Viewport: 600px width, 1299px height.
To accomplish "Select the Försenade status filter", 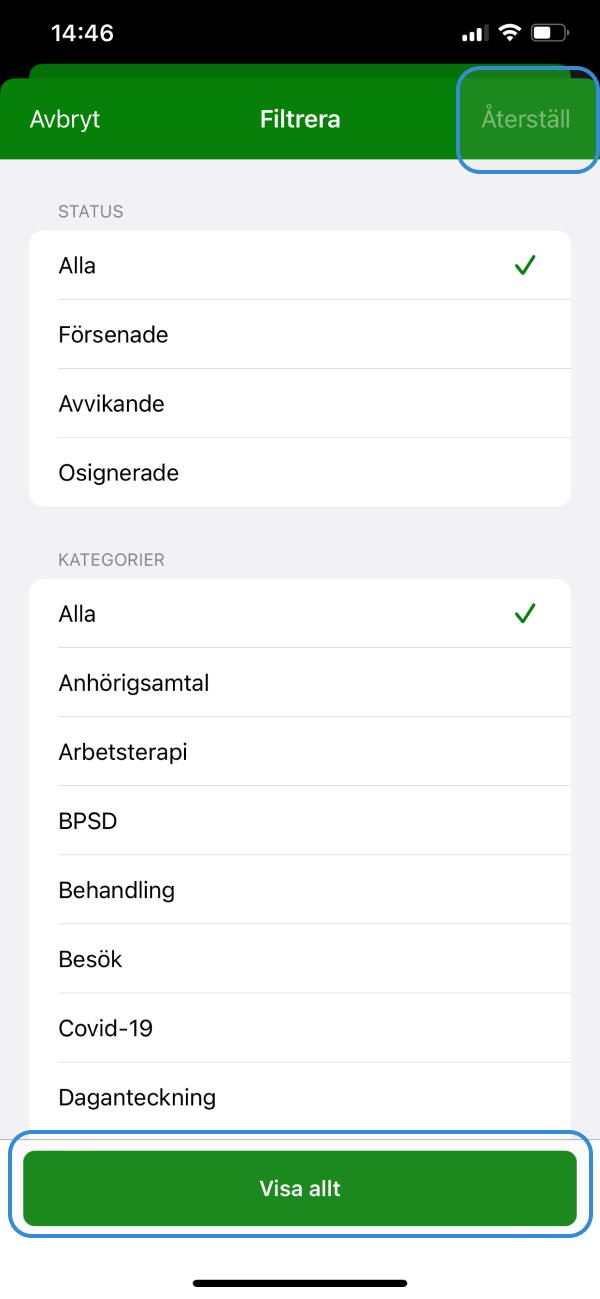I will click(300, 335).
